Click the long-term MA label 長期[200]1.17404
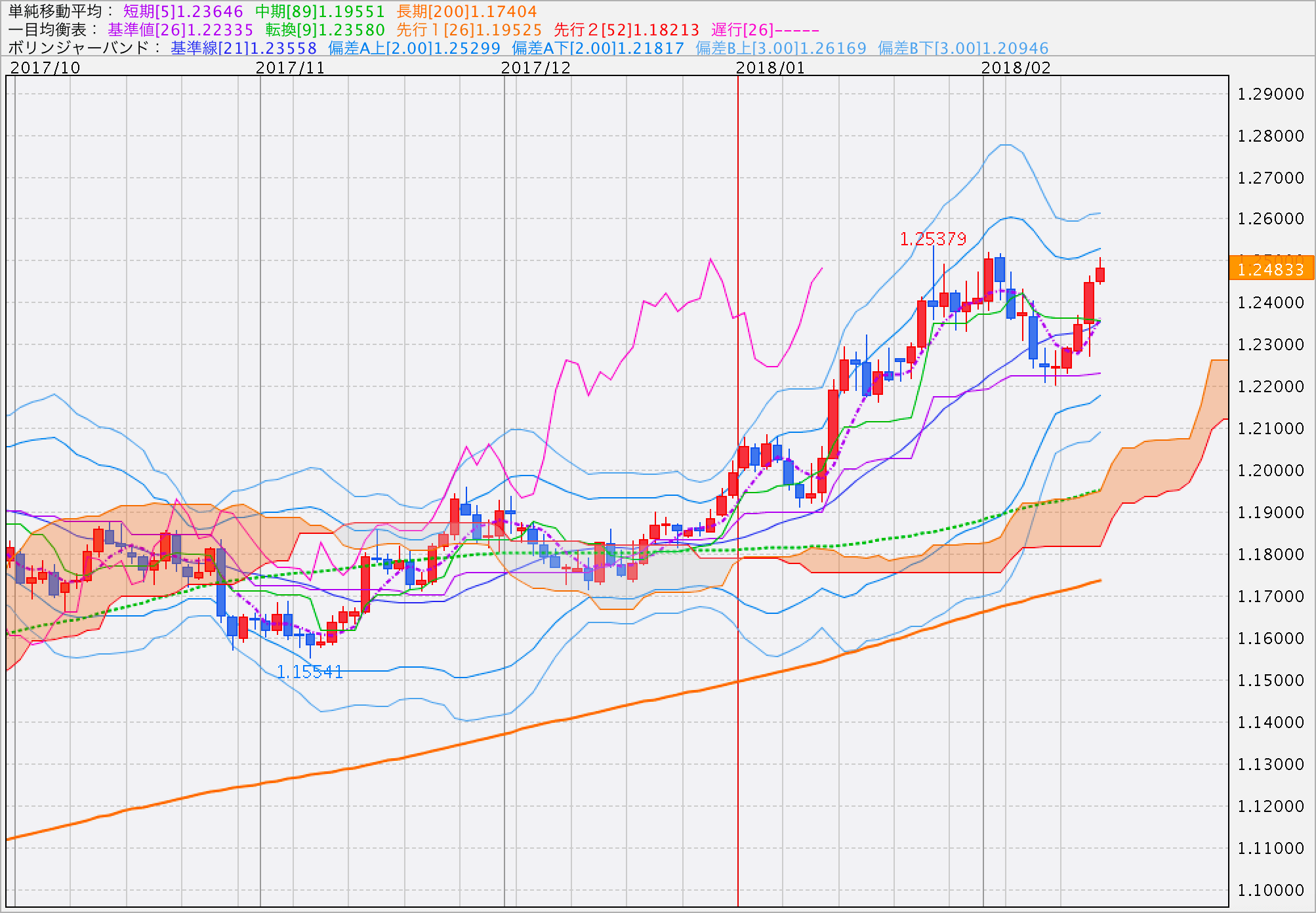Screen dimensions: 1316x913 tap(467, 11)
